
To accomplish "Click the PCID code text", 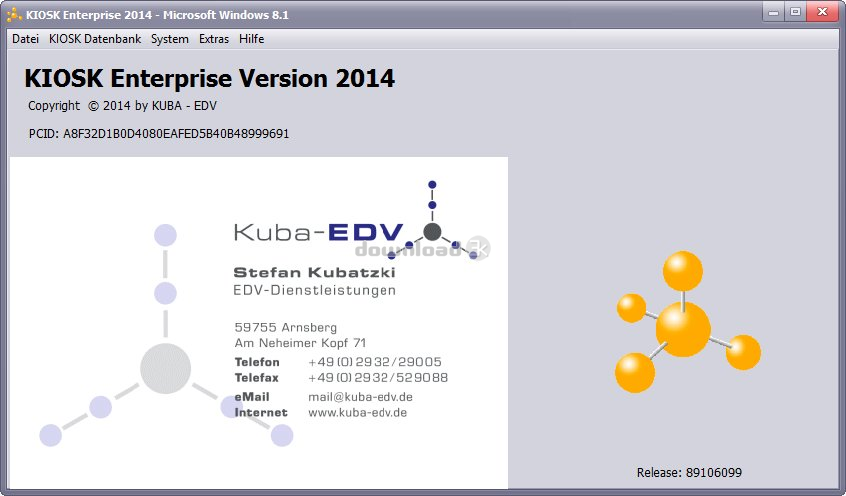I will pyautogui.click(x=159, y=133).
